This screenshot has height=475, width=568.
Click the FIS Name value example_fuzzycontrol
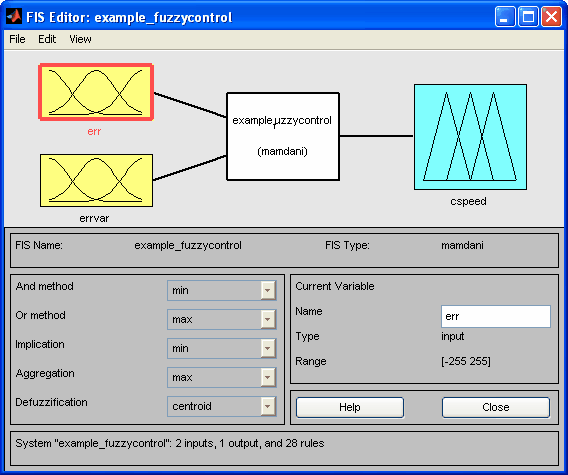(x=188, y=245)
